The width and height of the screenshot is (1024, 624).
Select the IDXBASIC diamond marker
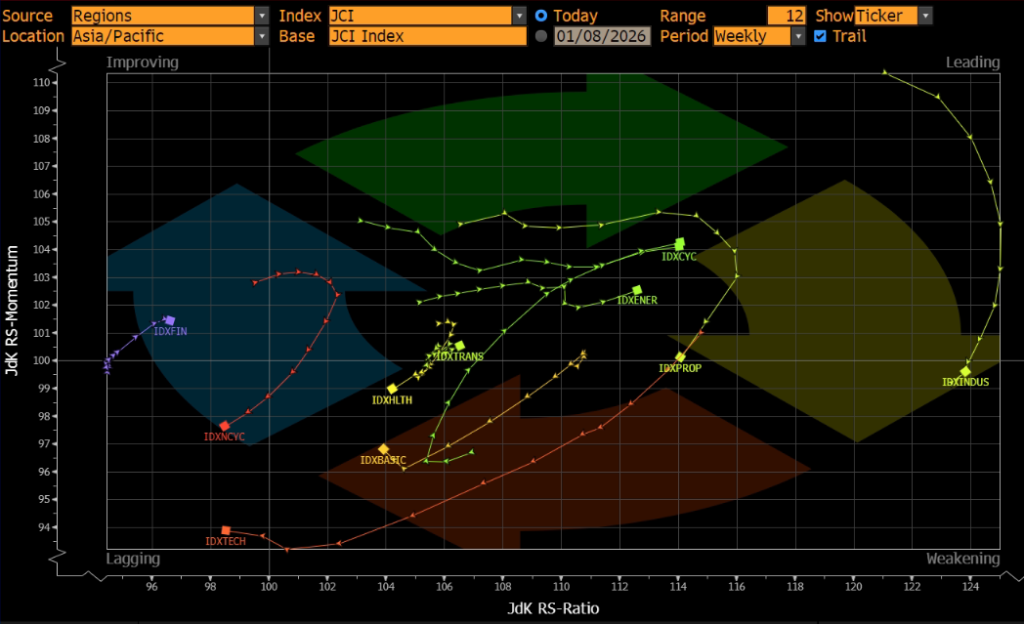(x=383, y=449)
